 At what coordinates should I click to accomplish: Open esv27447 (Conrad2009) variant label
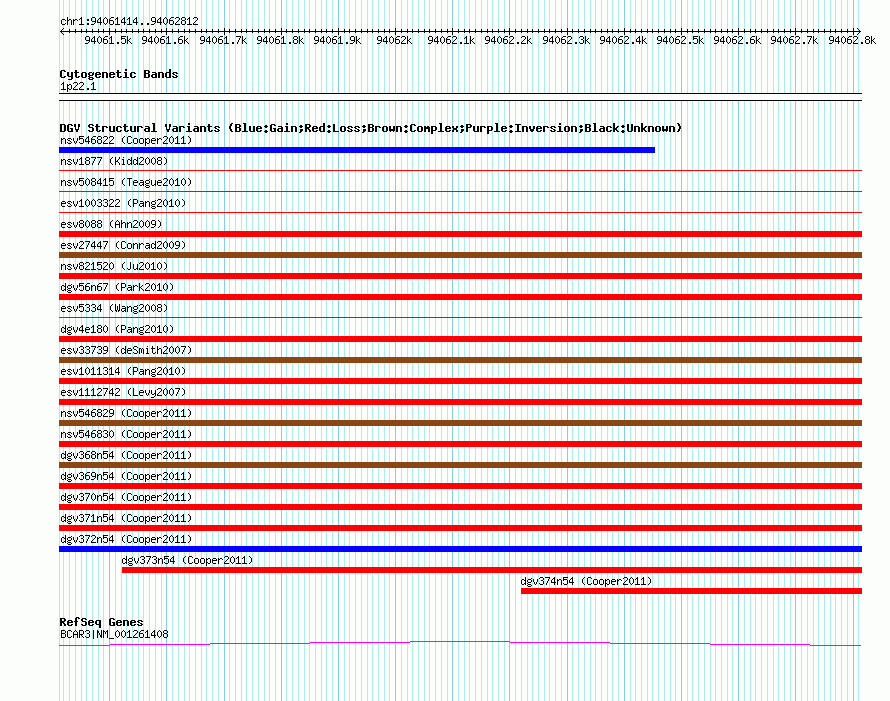123,245
